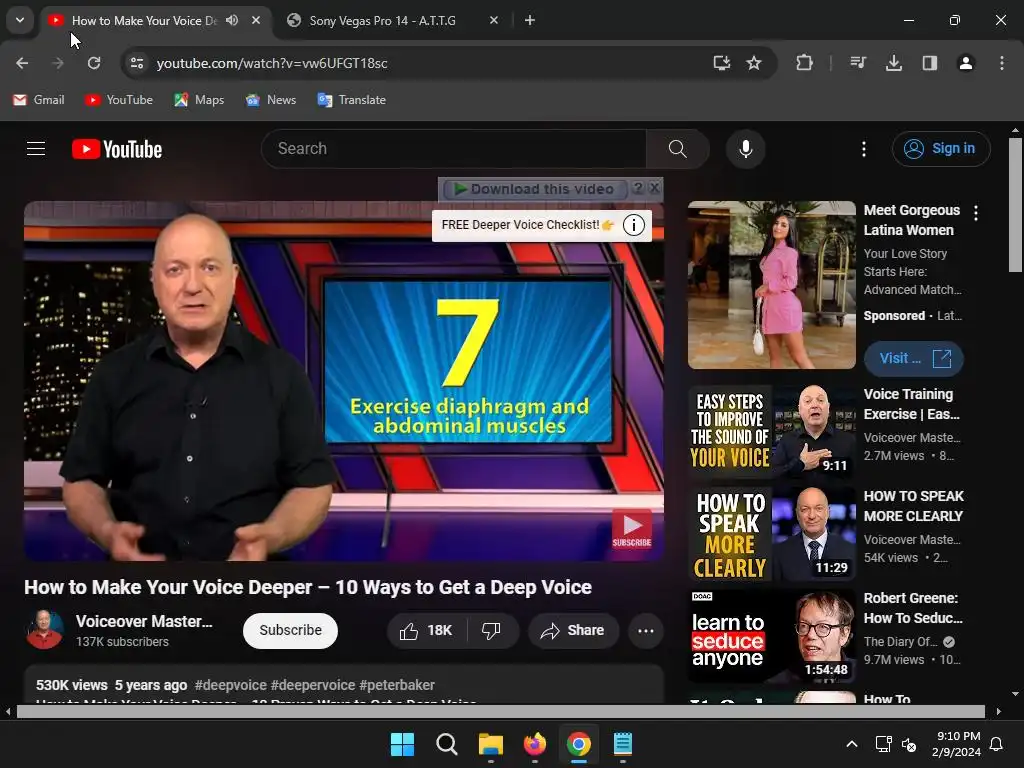The height and width of the screenshot is (768, 1024).
Task: Open Chrome downloads icon
Action: point(894,63)
